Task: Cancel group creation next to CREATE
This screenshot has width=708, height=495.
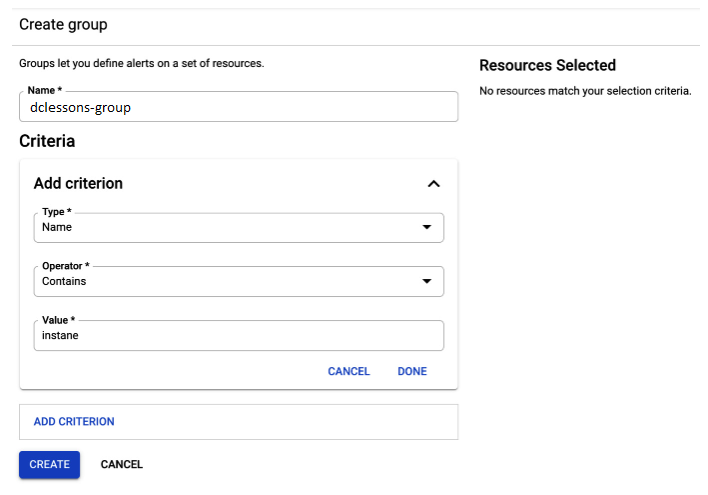Action: tap(121, 464)
